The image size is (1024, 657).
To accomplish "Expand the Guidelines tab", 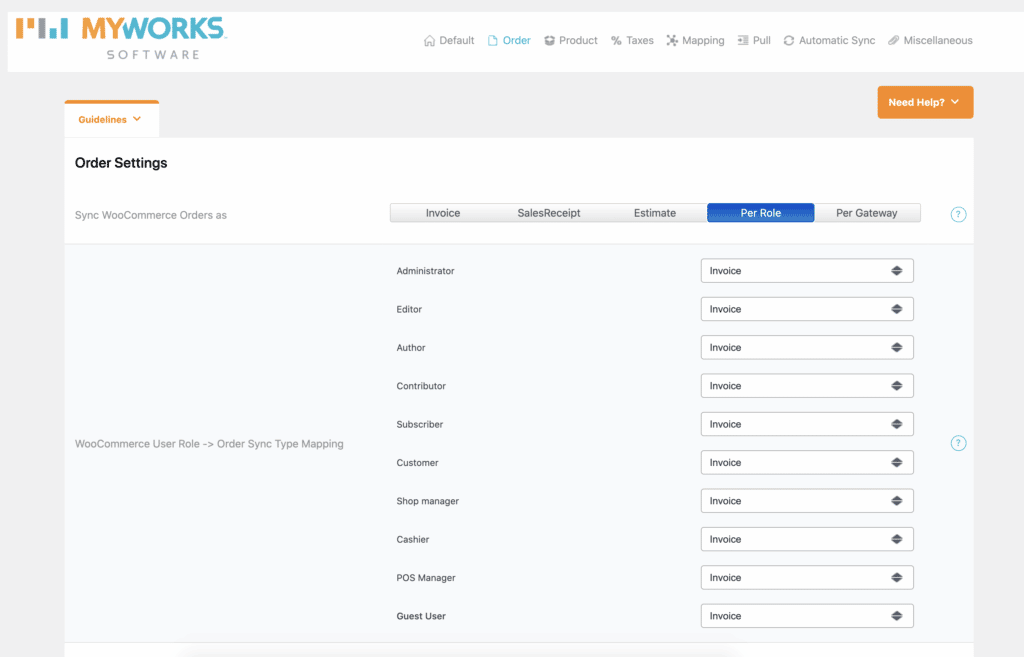I will point(111,117).
